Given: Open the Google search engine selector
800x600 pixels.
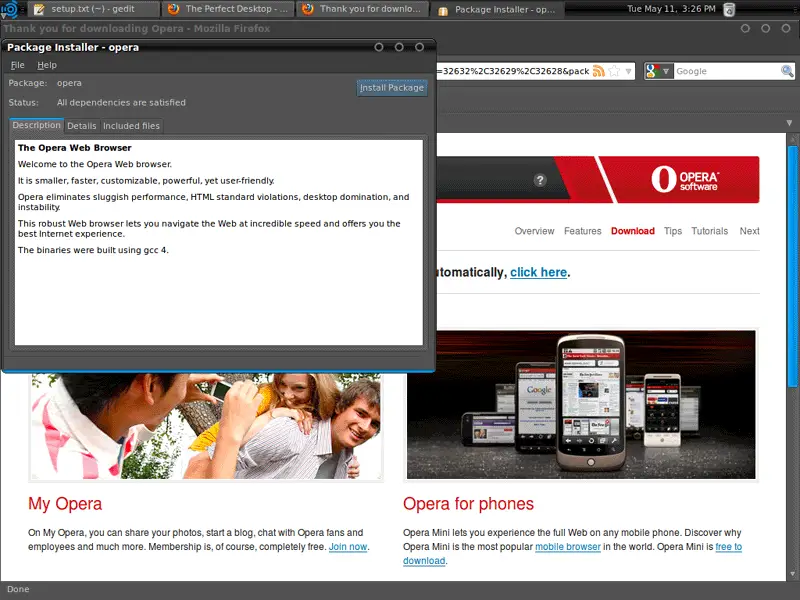Looking at the screenshot, I should tap(659, 71).
